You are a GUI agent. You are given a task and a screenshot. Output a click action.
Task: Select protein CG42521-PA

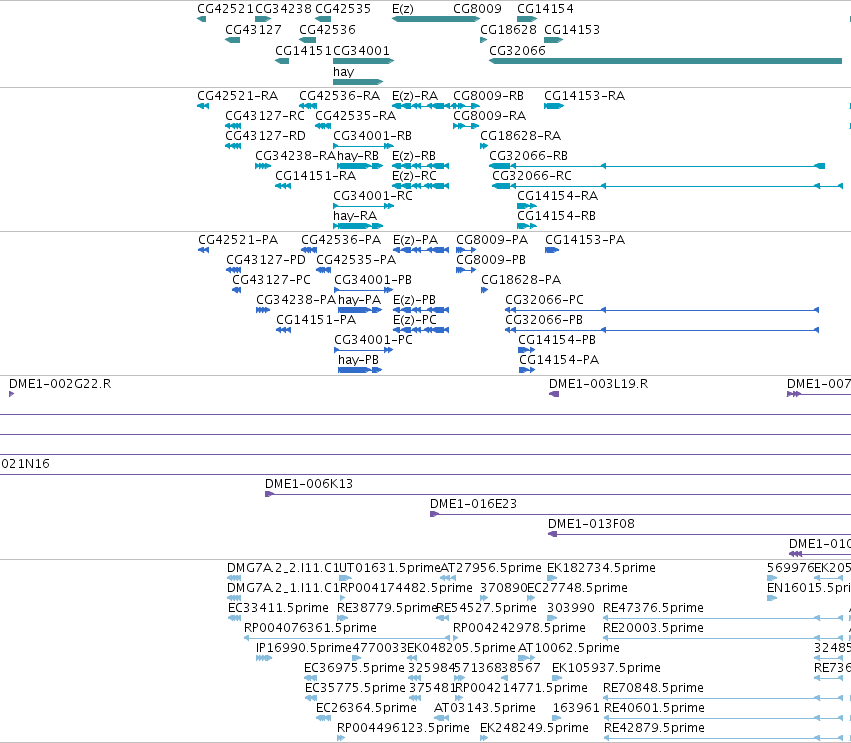[238, 240]
